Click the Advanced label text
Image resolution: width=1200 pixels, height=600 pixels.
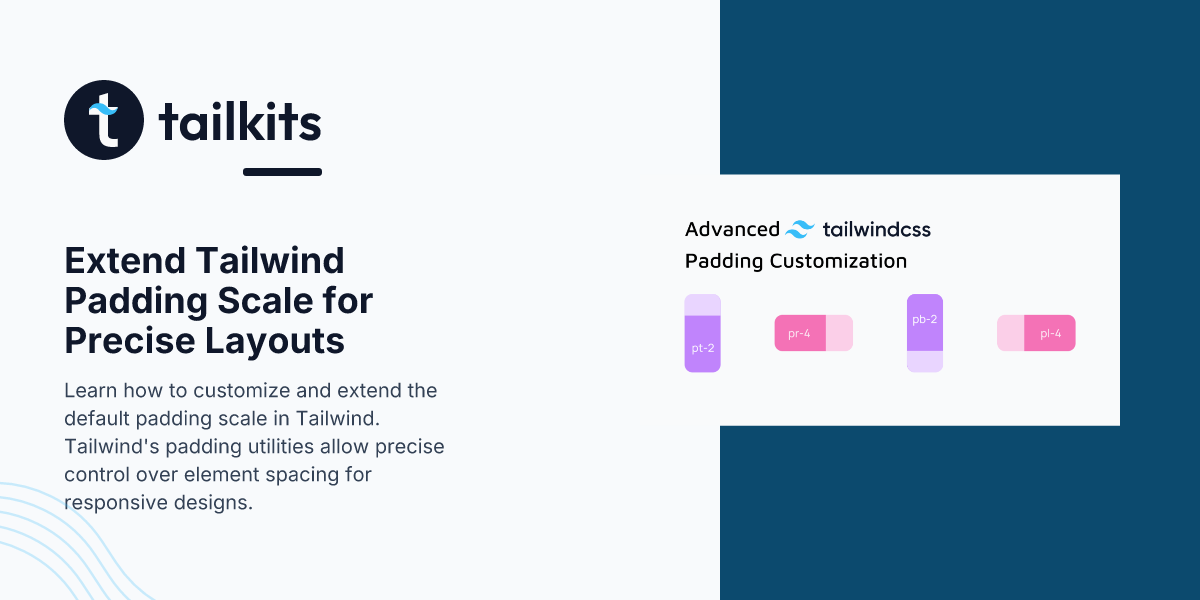pyautogui.click(x=732, y=229)
